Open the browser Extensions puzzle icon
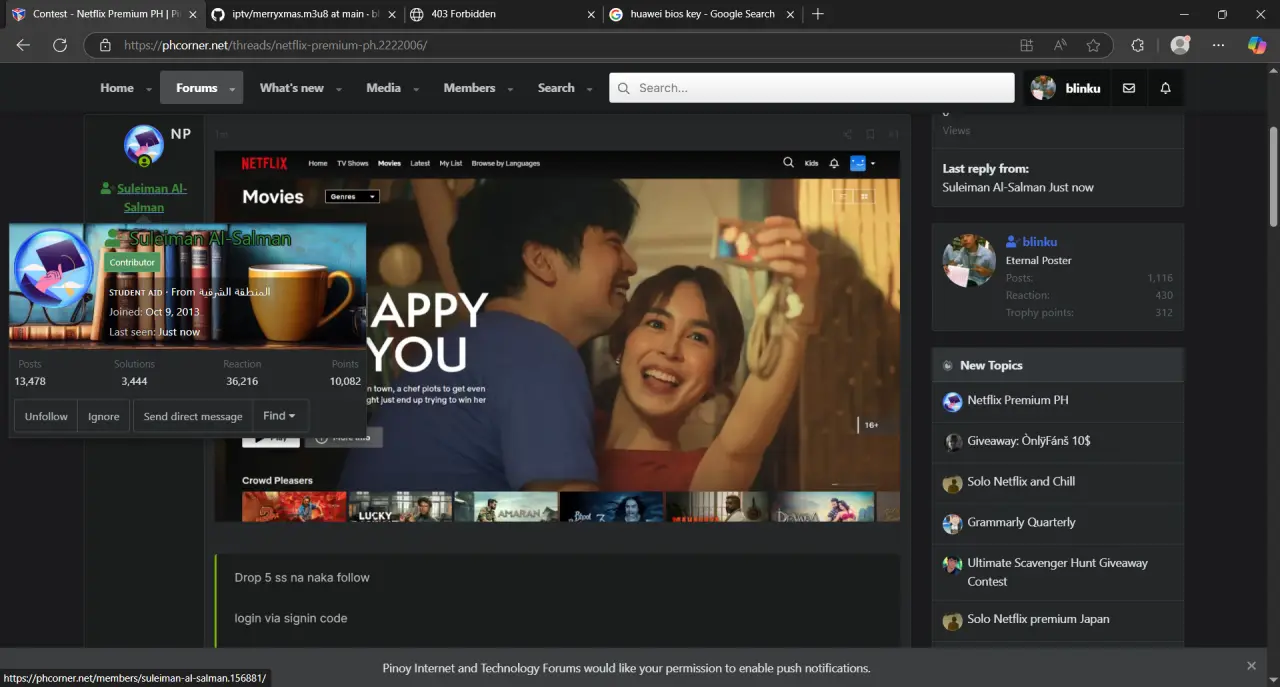 click(x=1137, y=45)
